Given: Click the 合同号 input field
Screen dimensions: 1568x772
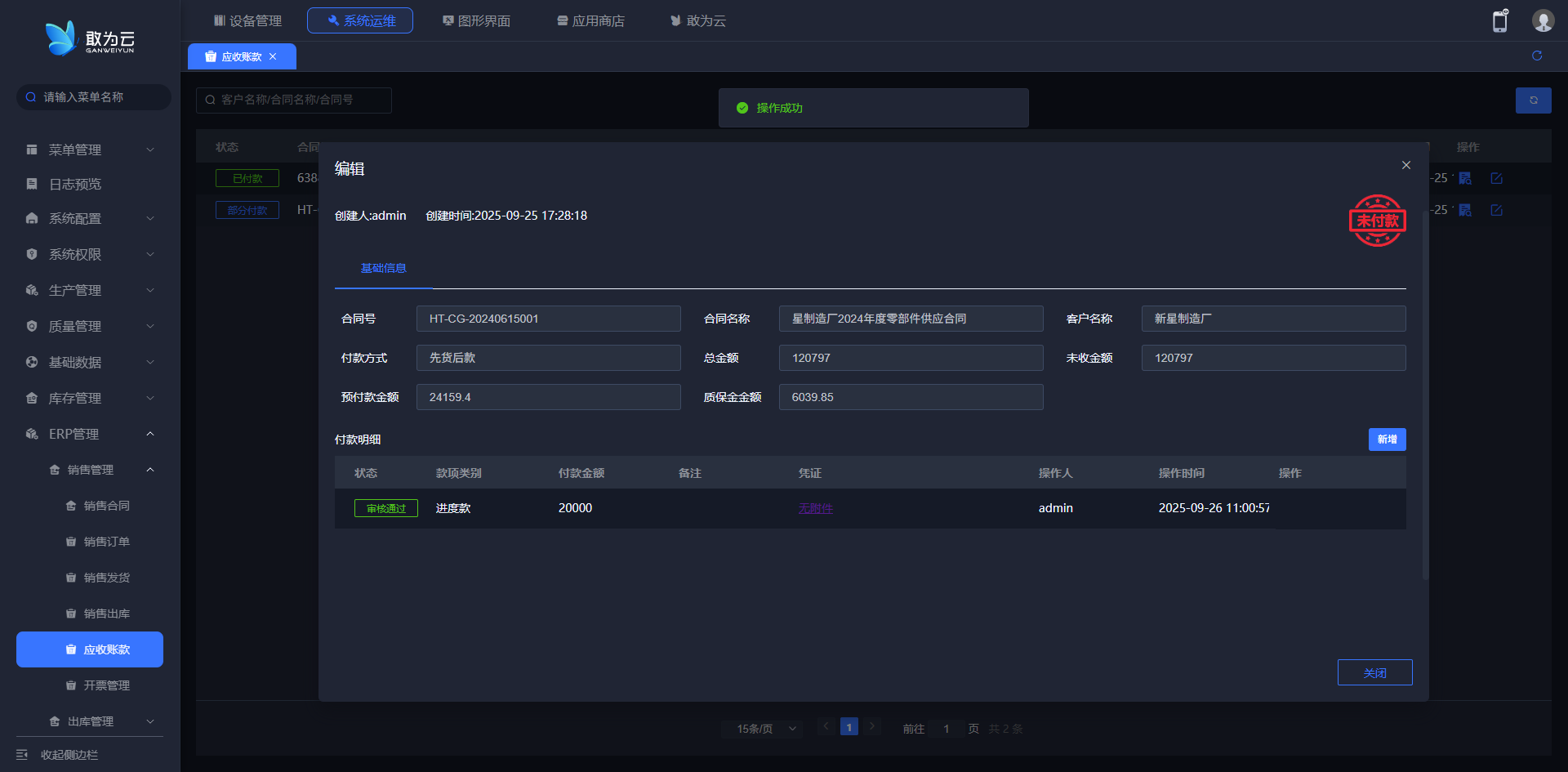Looking at the screenshot, I should [548, 319].
